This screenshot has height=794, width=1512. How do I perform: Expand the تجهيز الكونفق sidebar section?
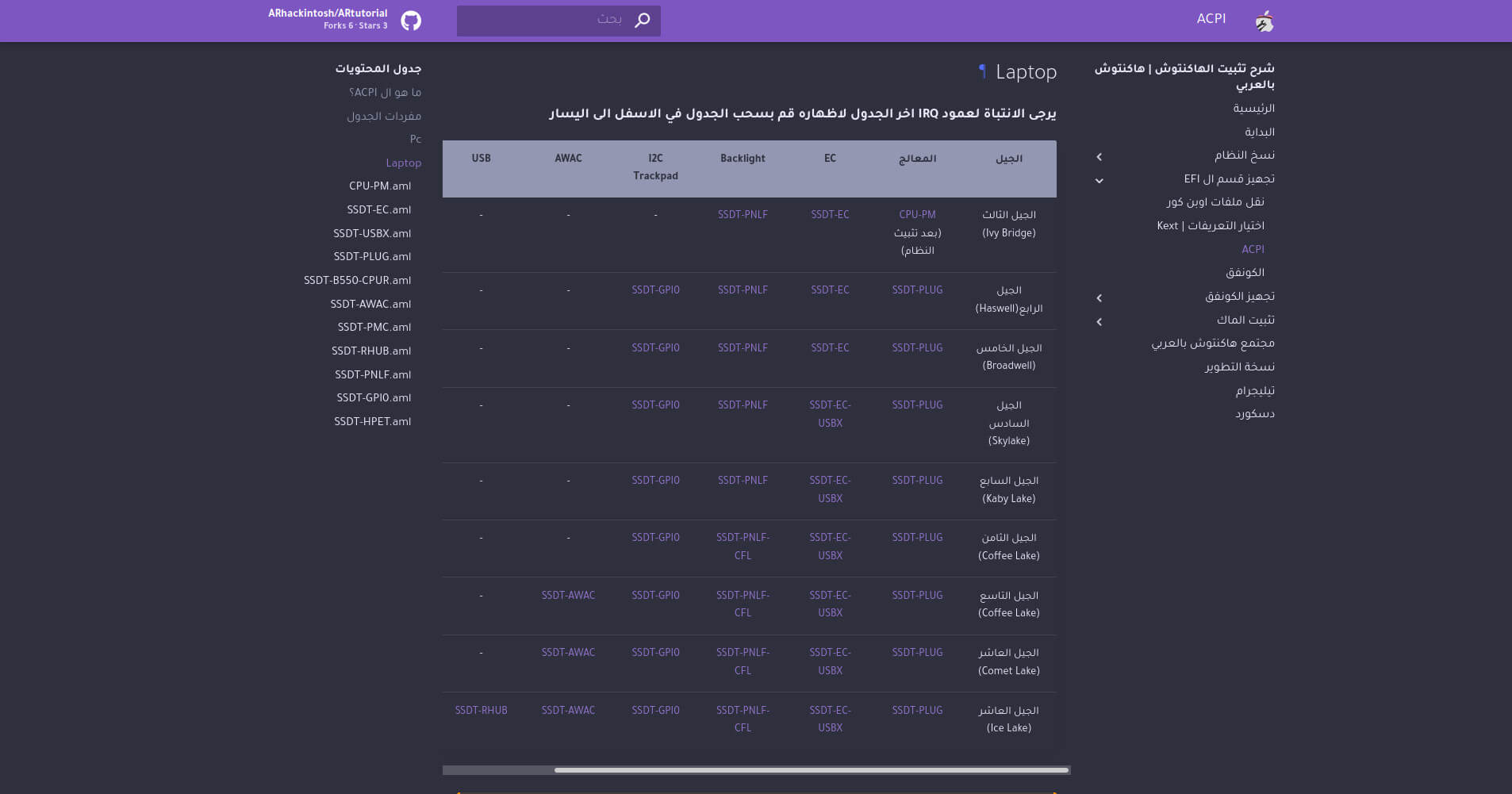pos(1099,298)
